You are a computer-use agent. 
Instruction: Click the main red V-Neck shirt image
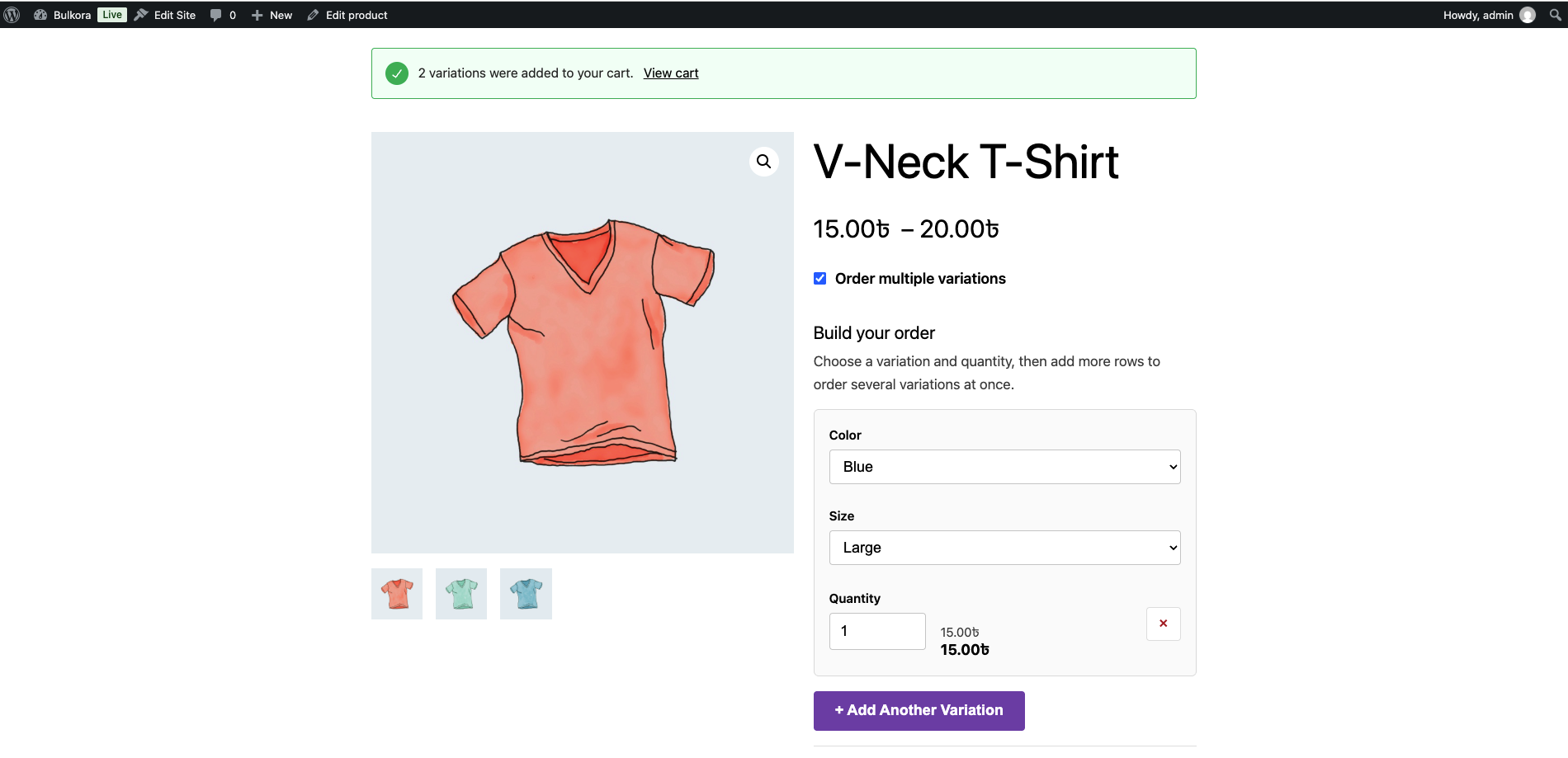click(x=583, y=342)
